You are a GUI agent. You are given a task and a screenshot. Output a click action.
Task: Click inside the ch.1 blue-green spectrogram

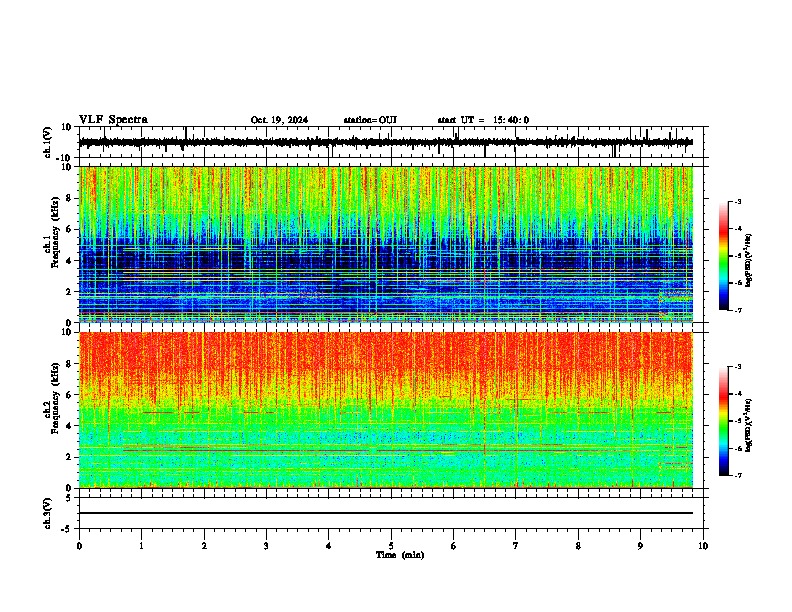pyautogui.click(x=386, y=244)
